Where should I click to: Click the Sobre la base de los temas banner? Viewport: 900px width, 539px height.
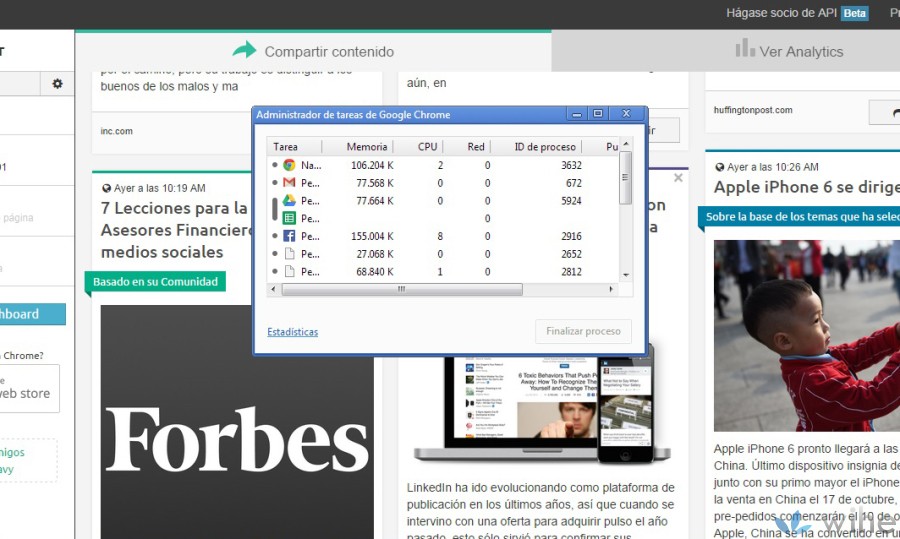(x=799, y=217)
